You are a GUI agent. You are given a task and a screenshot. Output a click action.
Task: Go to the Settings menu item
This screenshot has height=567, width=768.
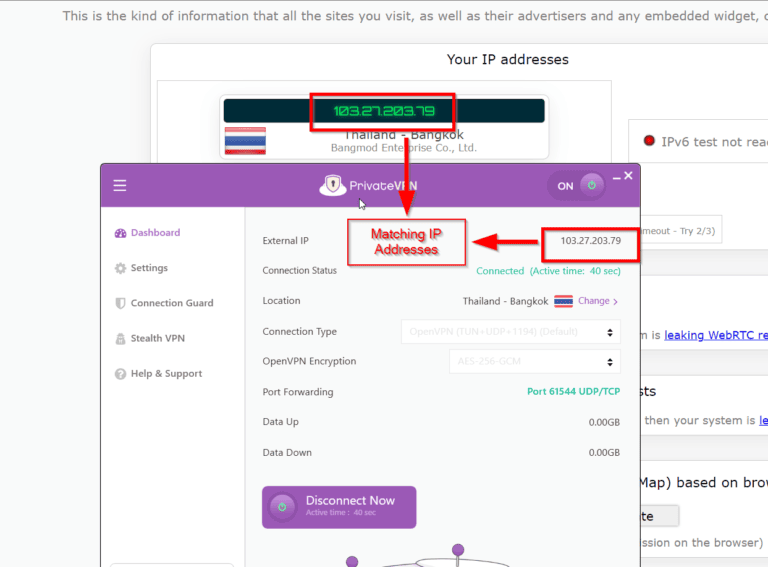(149, 268)
